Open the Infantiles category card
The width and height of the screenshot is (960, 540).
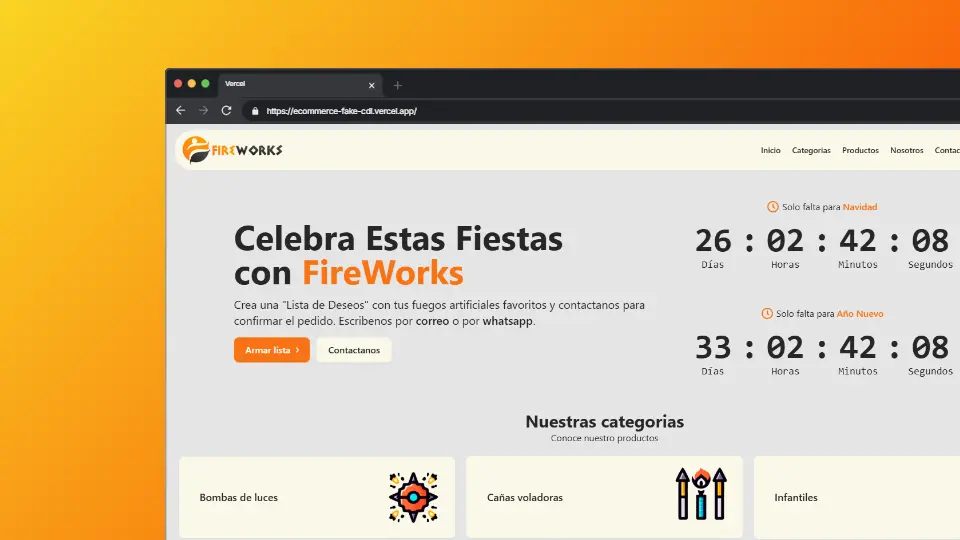[x=857, y=497]
